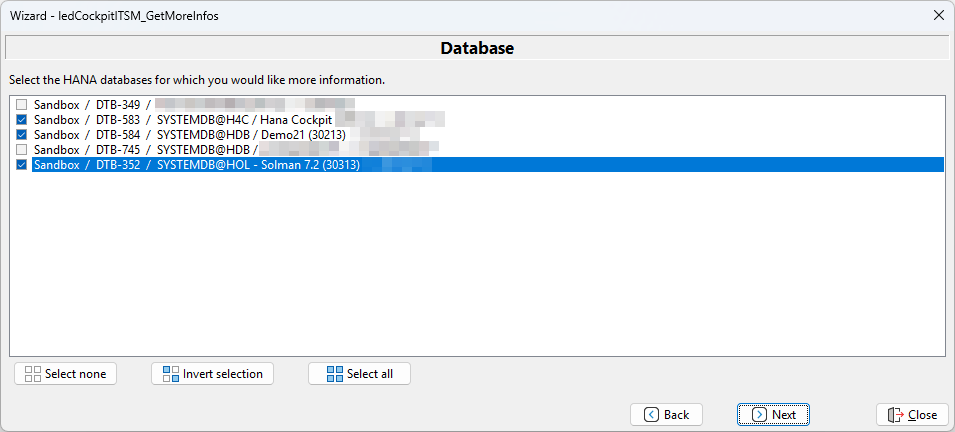
Task: Uncheck the DTB-583 Hana Cockpit checkbox
Action: click(x=22, y=119)
